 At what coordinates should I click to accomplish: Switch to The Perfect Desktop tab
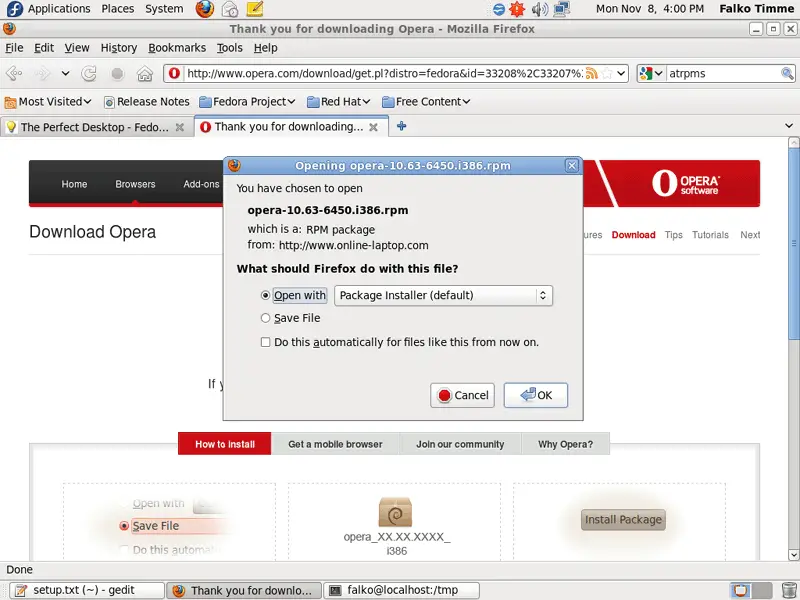coord(96,127)
